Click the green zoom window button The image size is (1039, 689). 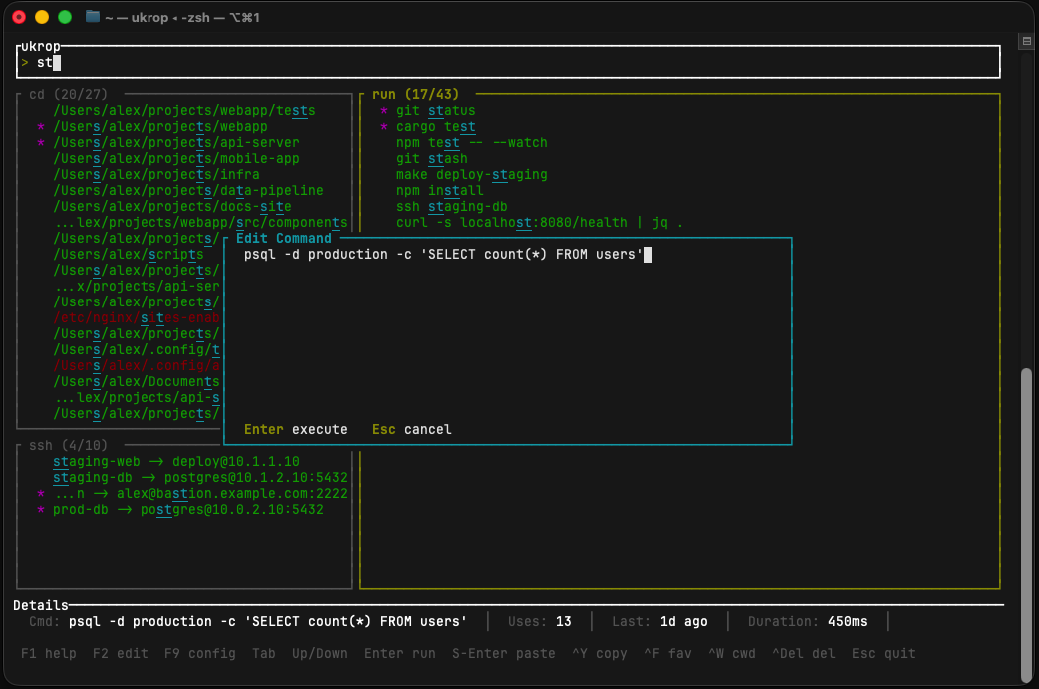[65, 17]
